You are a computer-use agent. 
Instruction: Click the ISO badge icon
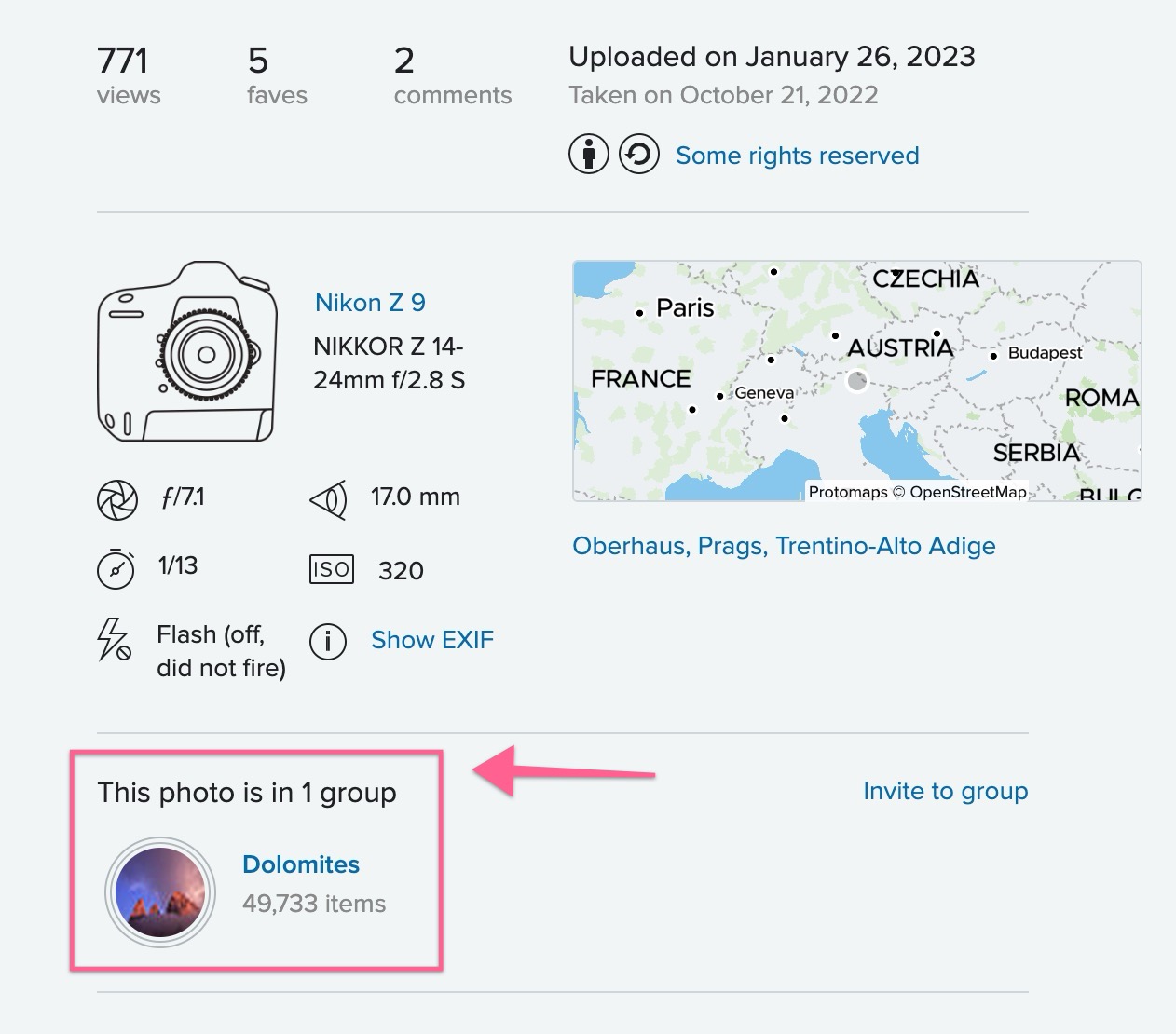[x=331, y=569]
